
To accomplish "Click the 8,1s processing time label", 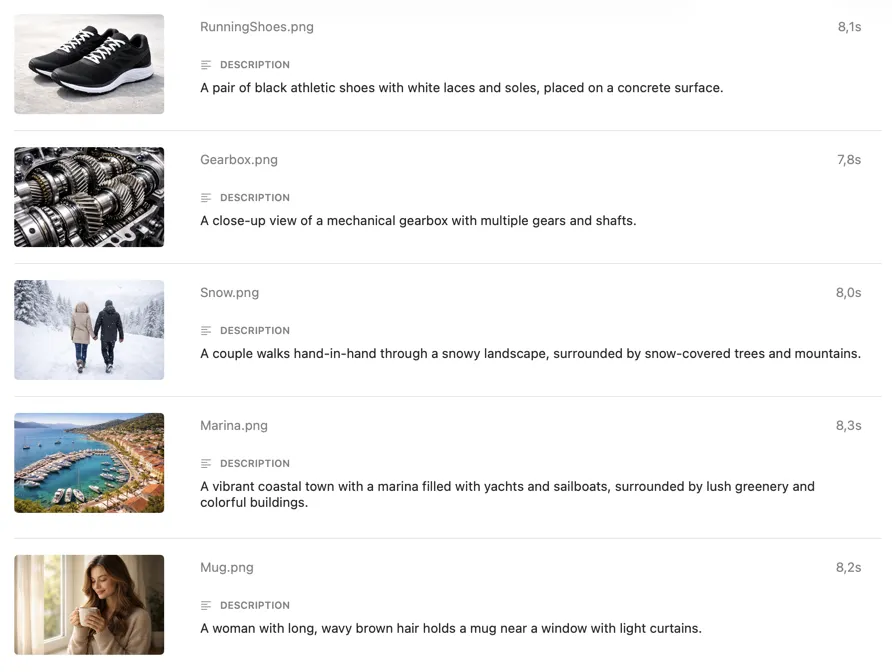I will pyautogui.click(x=849, y=27).
